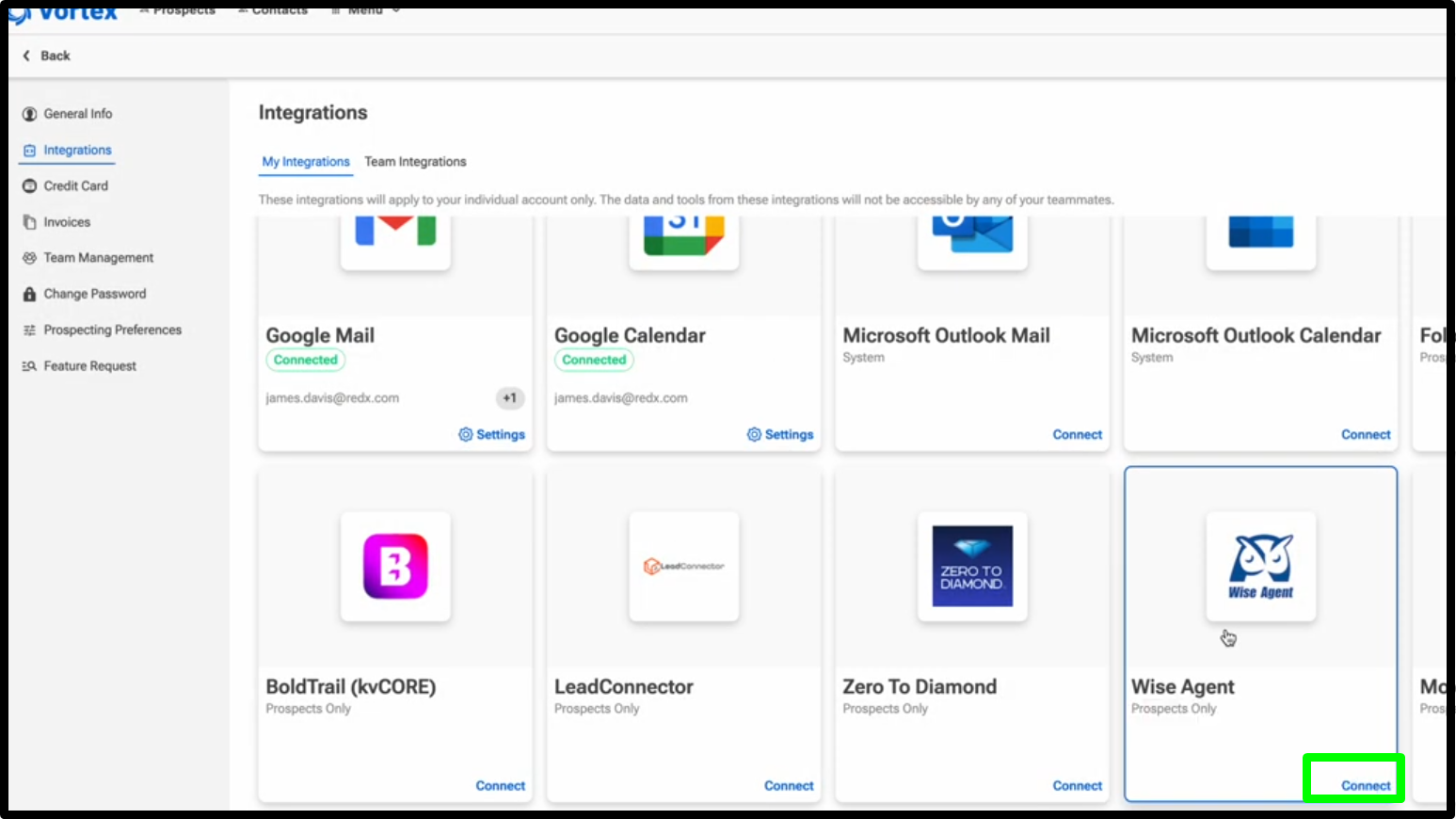Open the Credit Card section
This screenshot has height=819, width=1456.
point(66,186)
